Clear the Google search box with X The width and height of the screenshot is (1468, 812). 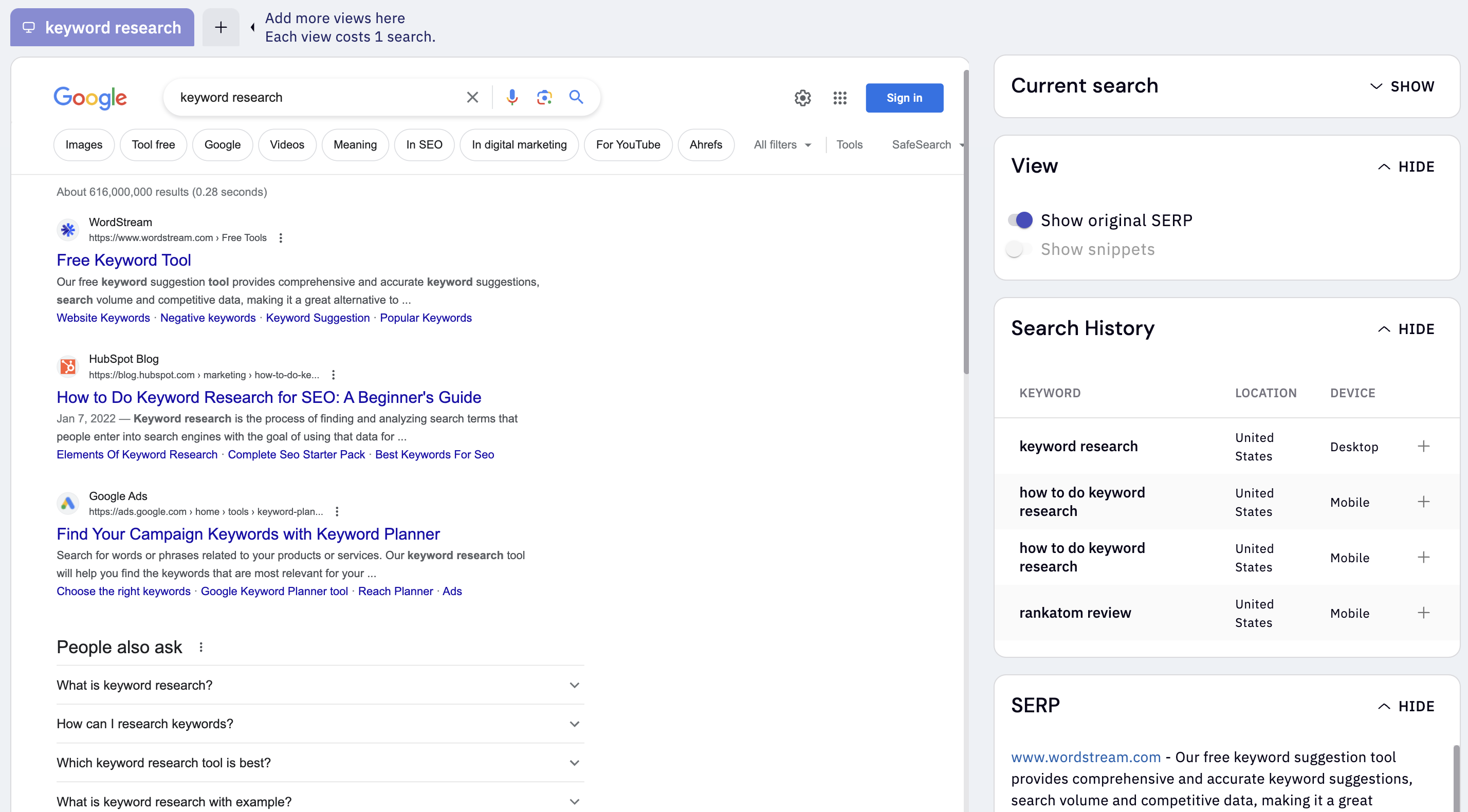(x=472, y=98)
